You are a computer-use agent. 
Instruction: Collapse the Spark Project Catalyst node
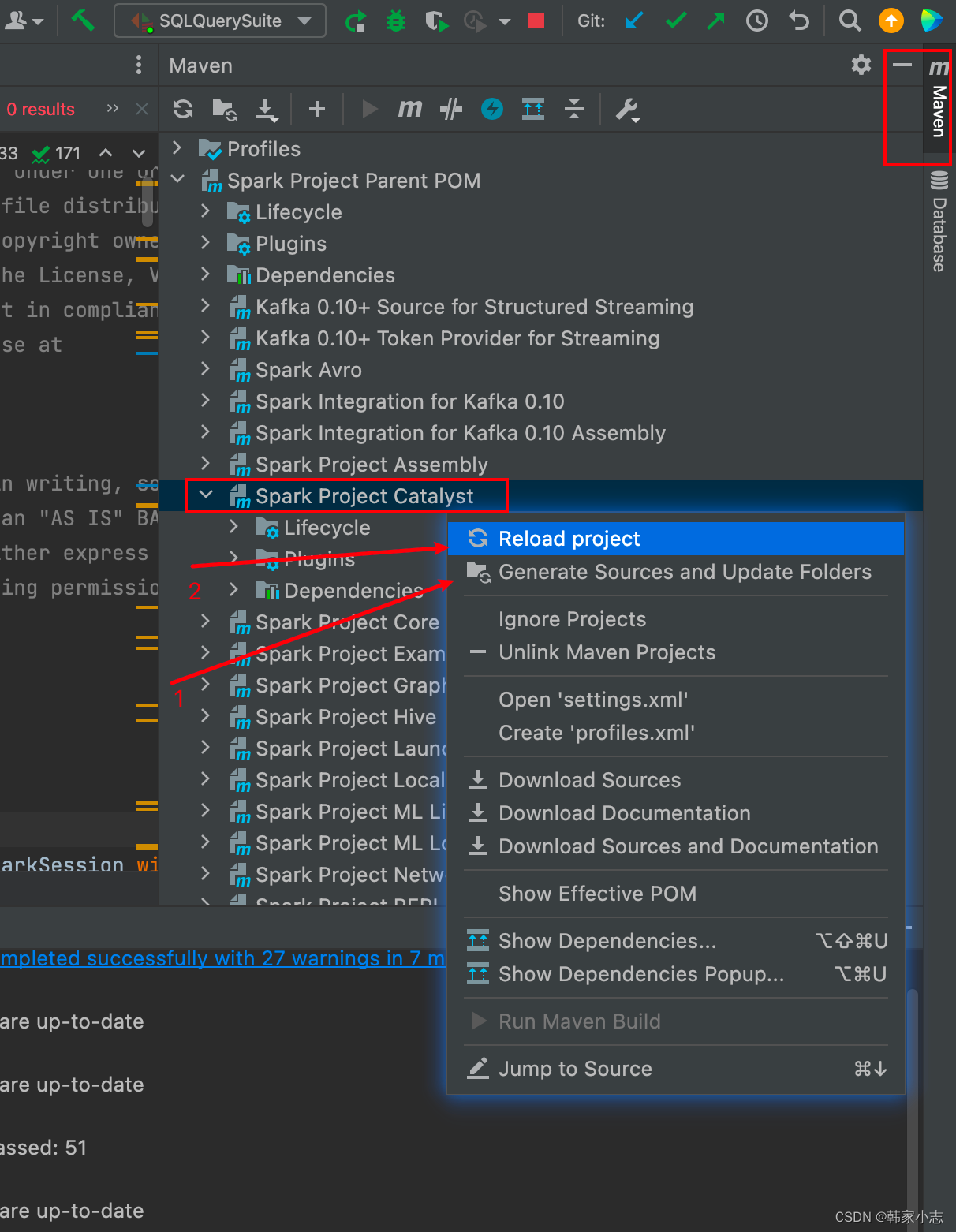(206, 495)
